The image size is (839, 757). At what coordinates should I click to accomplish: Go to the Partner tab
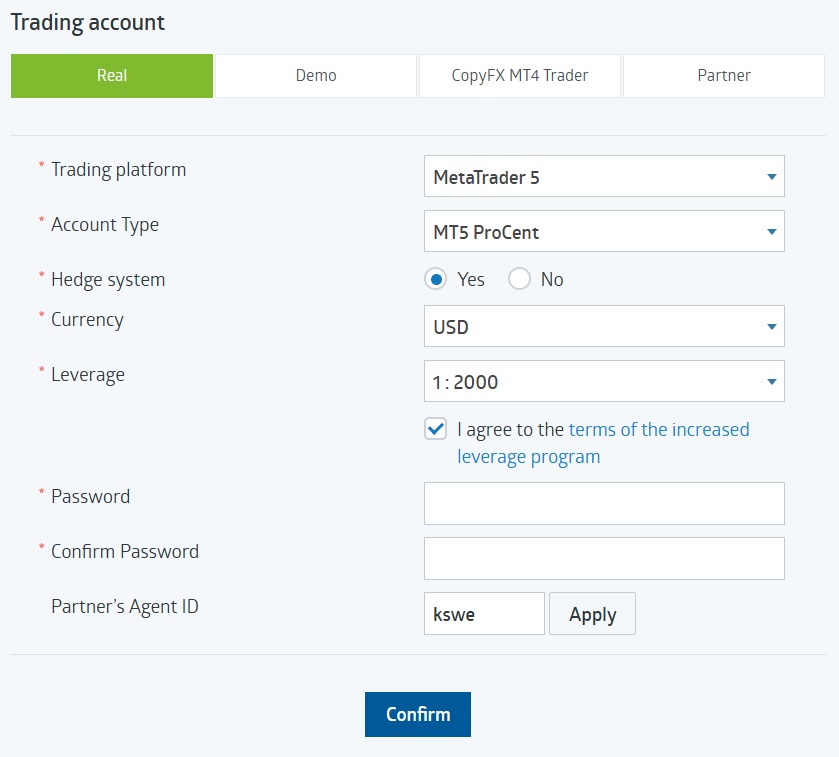point(724,76)
